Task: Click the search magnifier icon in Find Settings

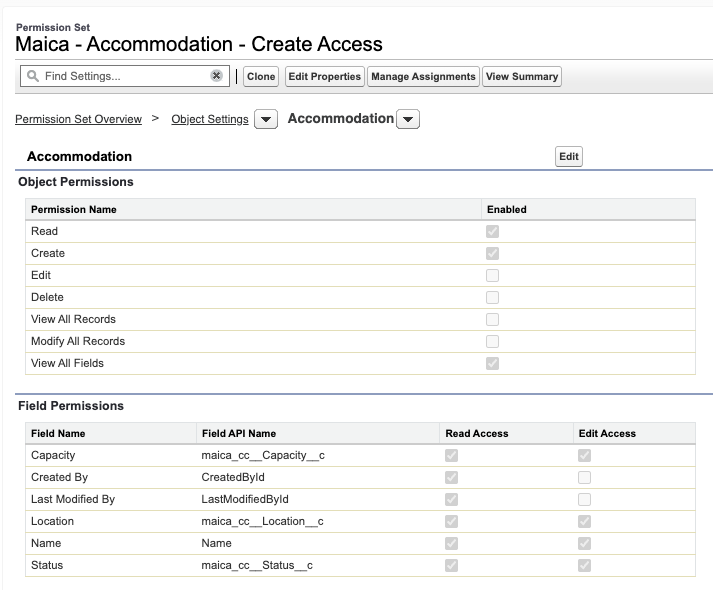Action: coord(33,76)
